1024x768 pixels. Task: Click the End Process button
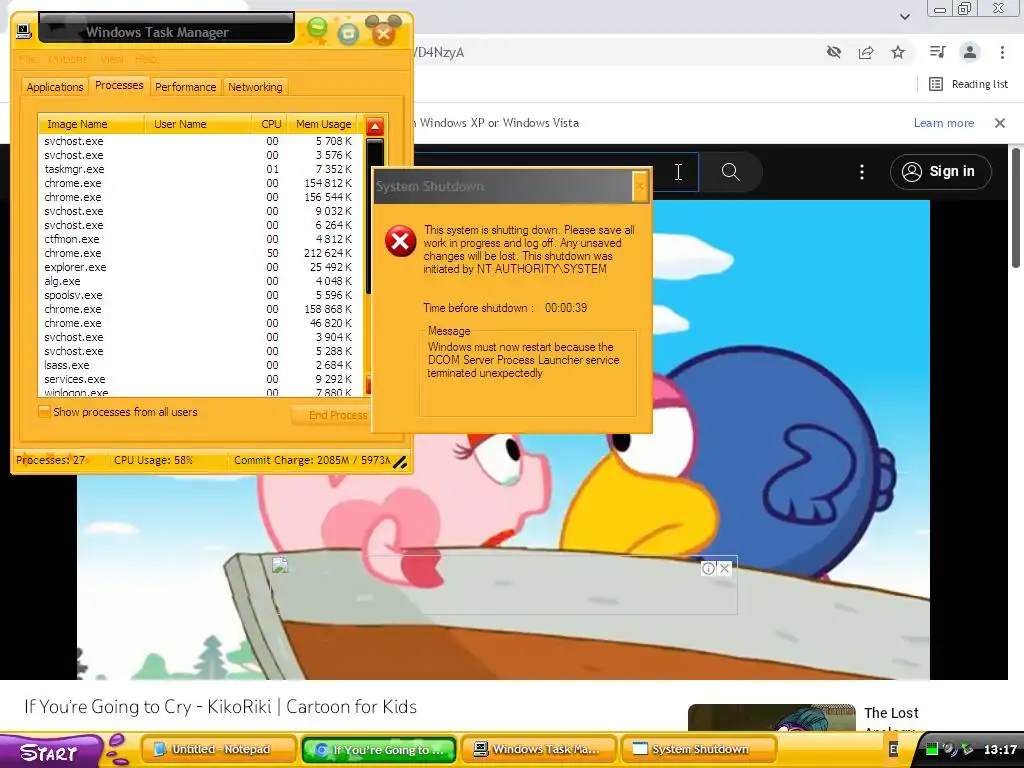tap(332, 415)
